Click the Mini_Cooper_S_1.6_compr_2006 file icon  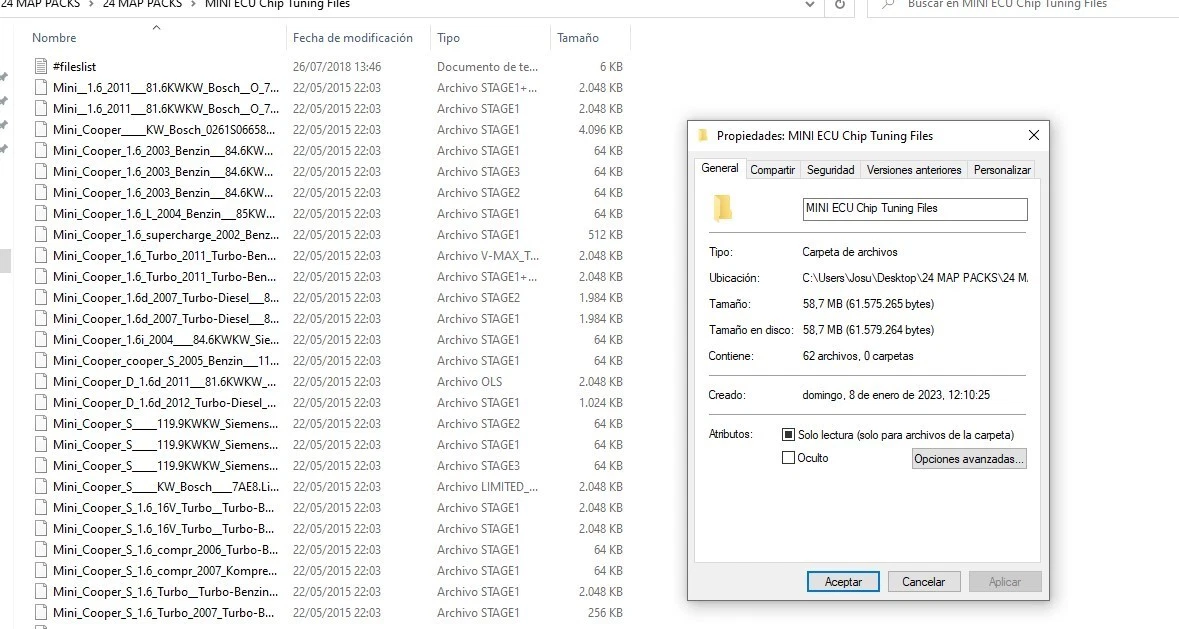[x=41, y=550]
